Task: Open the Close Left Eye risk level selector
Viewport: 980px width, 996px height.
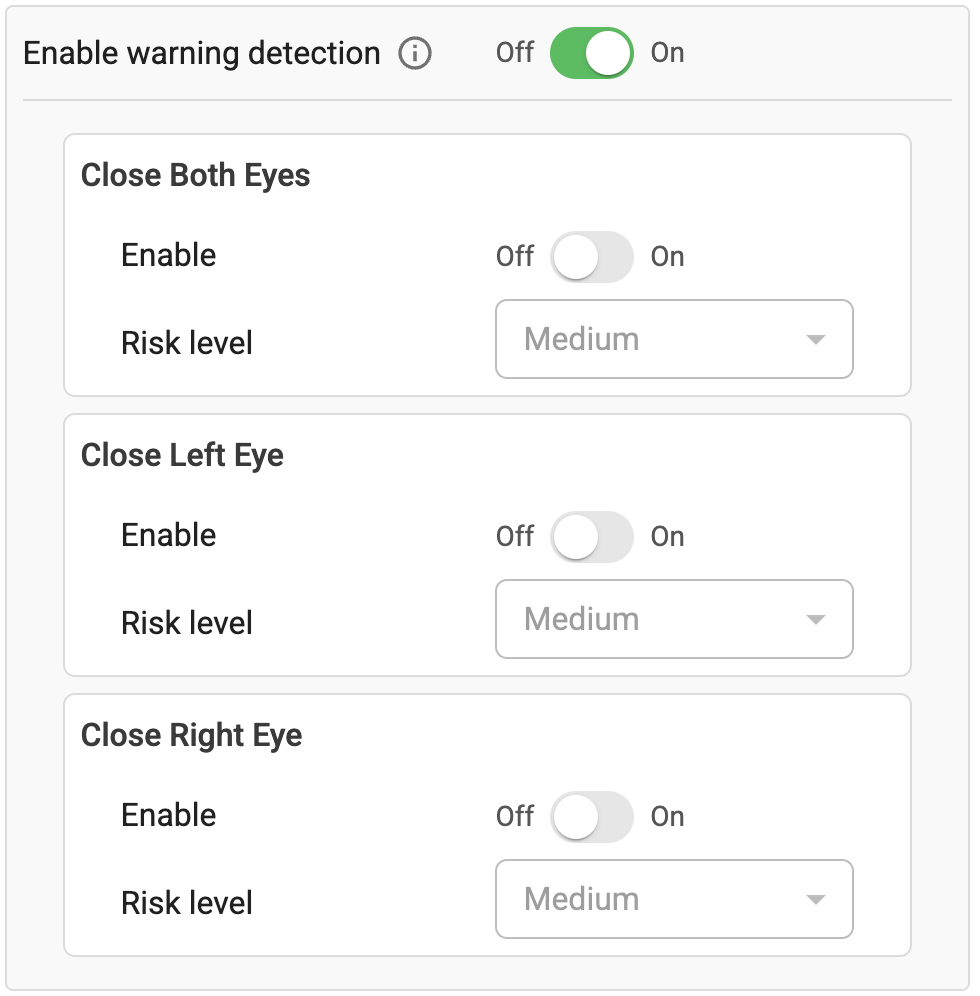Action: 674,619
